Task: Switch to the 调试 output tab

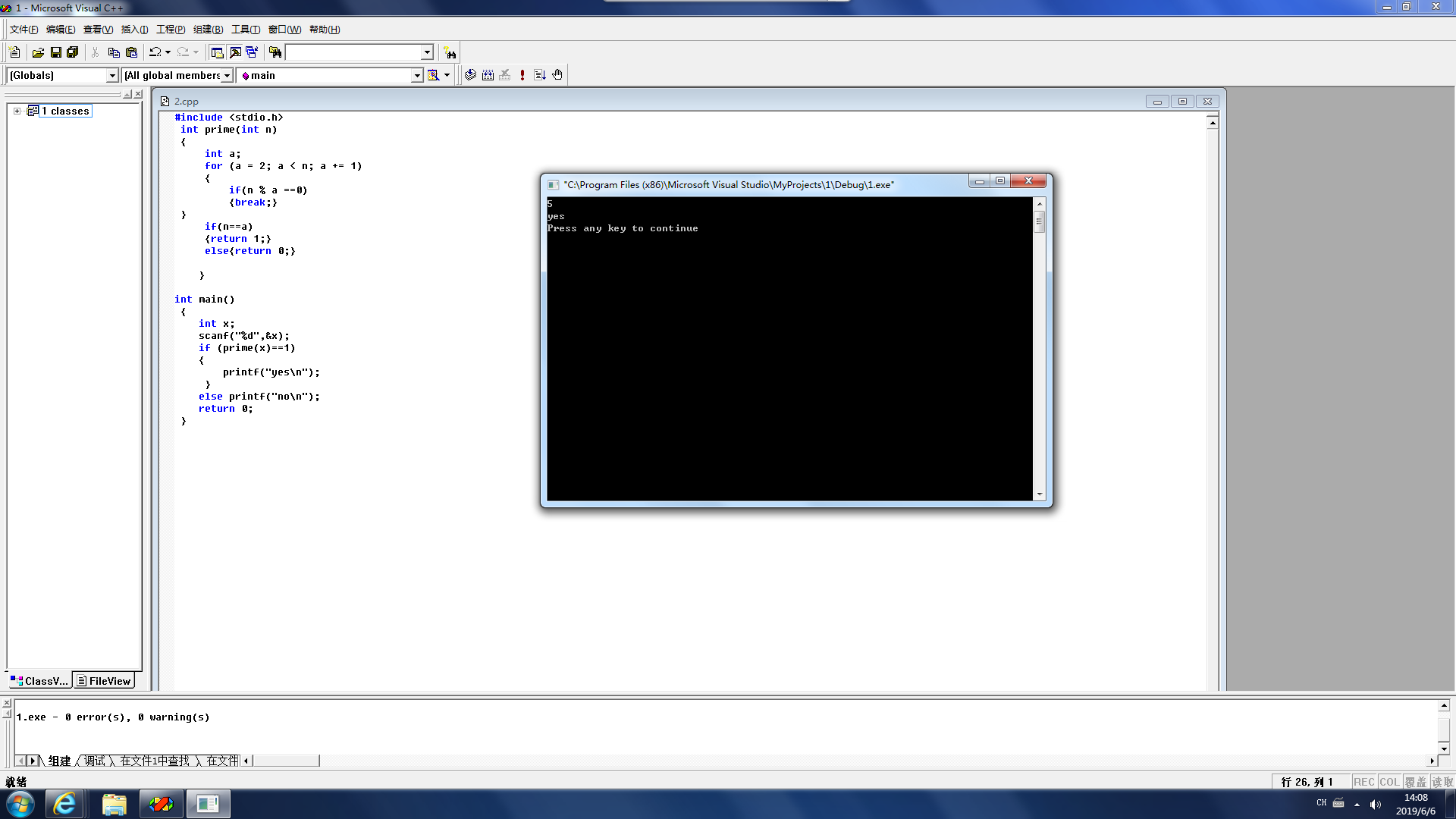Action: (x=95, y=761)
